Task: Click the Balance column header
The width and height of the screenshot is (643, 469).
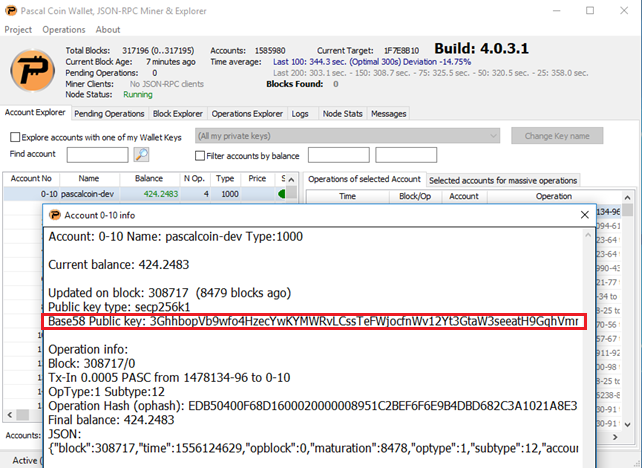Action: tap(149, 178)
